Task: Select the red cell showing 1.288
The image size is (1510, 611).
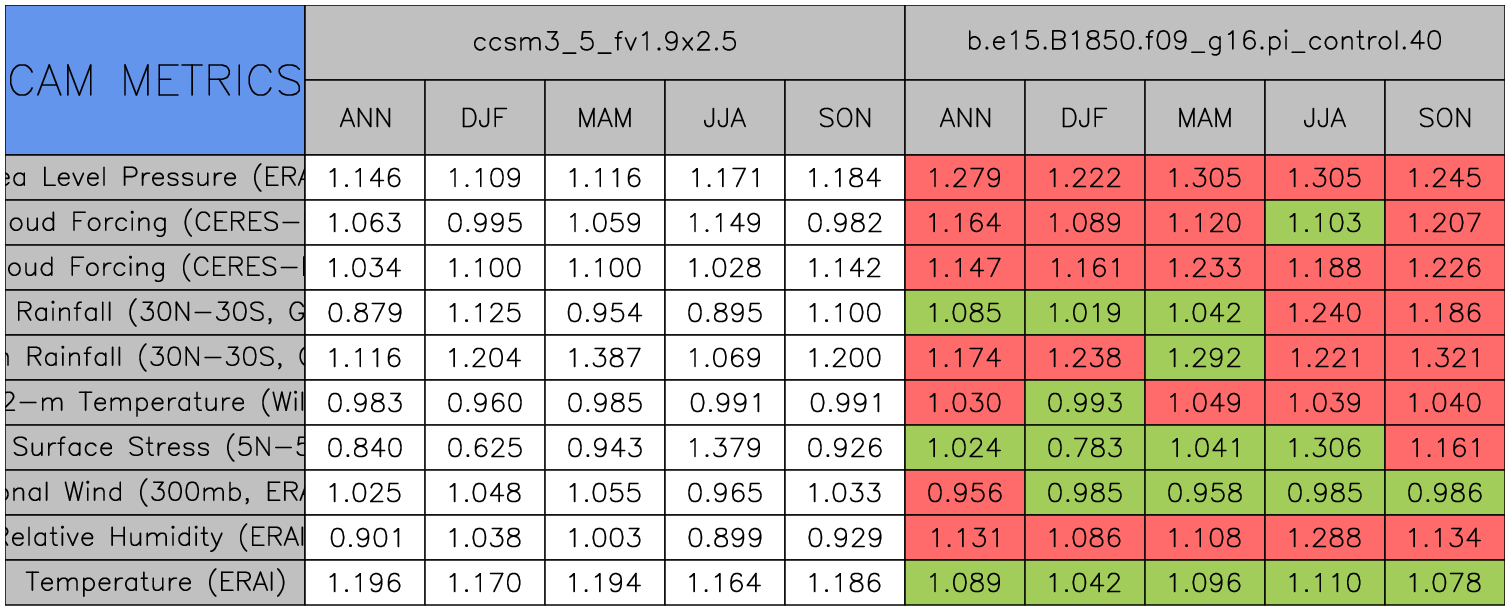Action: 1324,538
